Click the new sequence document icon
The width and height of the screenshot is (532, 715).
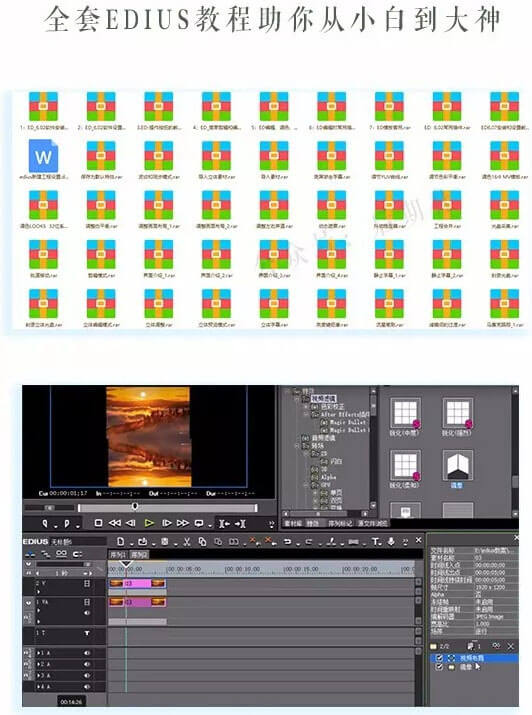coord(120,541)
